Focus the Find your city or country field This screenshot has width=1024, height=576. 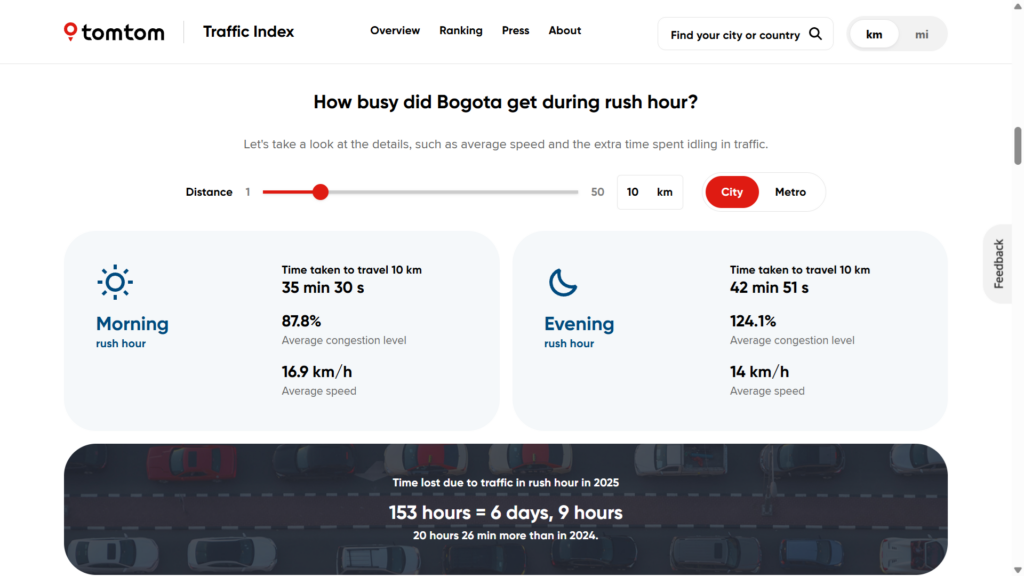[734, 35]
